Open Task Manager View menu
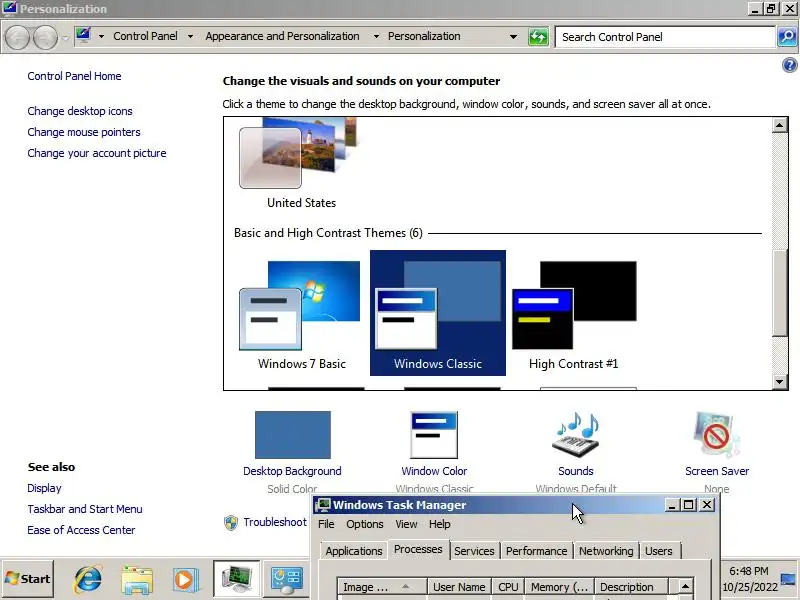This screenshot has height=600, width=800. coord(406,524)
